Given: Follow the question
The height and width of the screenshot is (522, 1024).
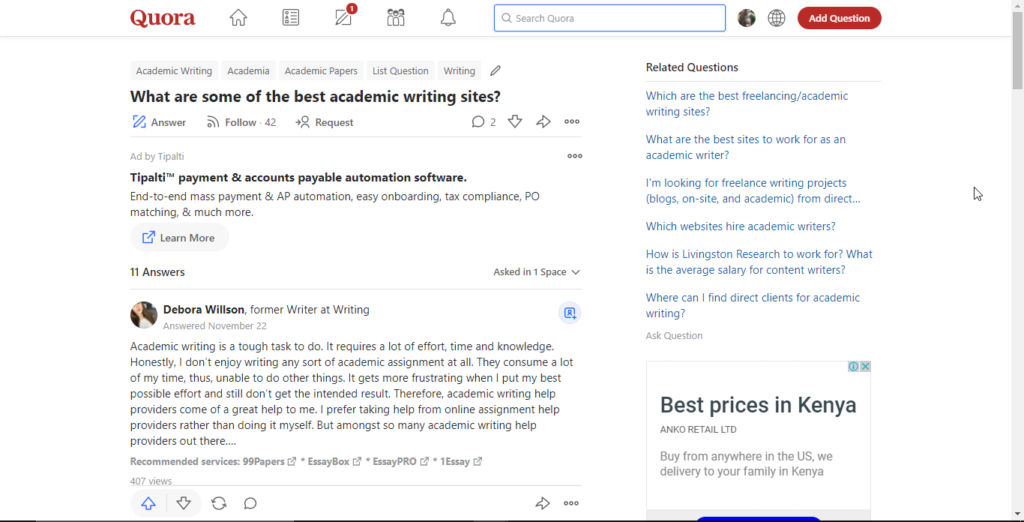Looking at the screenshot, I should tap(241, 122).
